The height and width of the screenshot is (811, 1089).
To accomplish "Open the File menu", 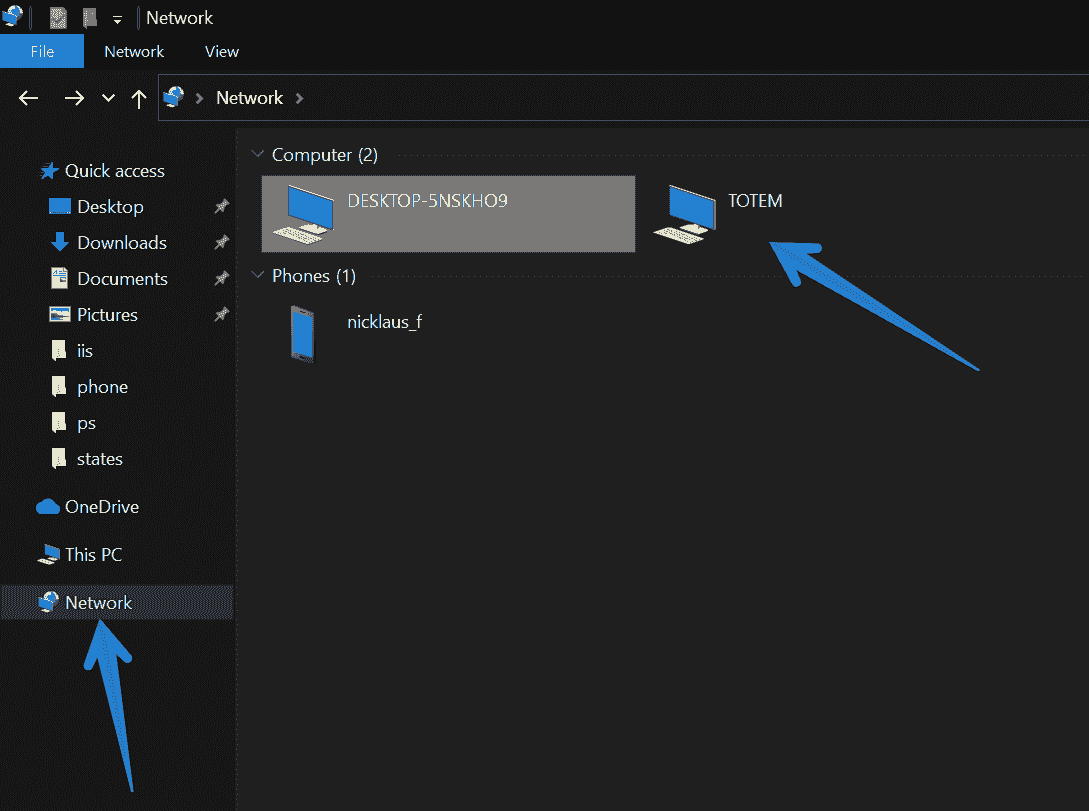I will pyautogui.click(x=42, y=51).
